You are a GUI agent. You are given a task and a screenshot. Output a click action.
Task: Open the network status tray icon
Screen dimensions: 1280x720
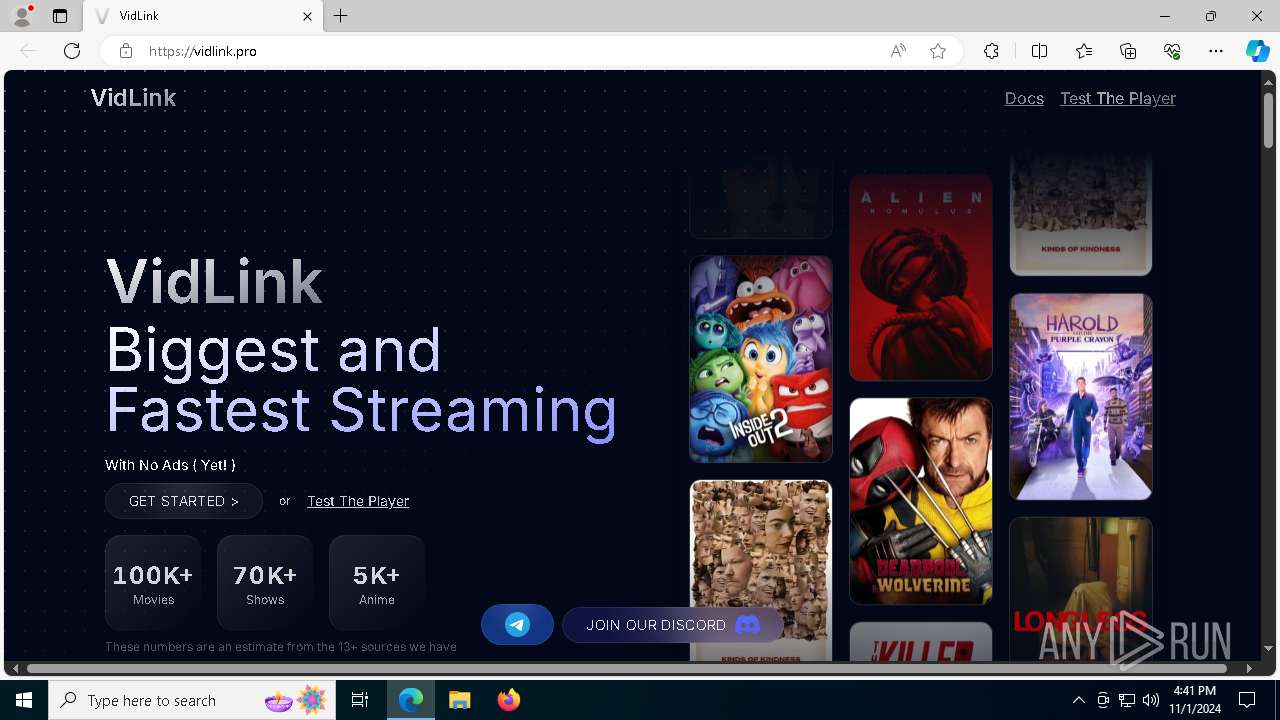click(1127, 700)
